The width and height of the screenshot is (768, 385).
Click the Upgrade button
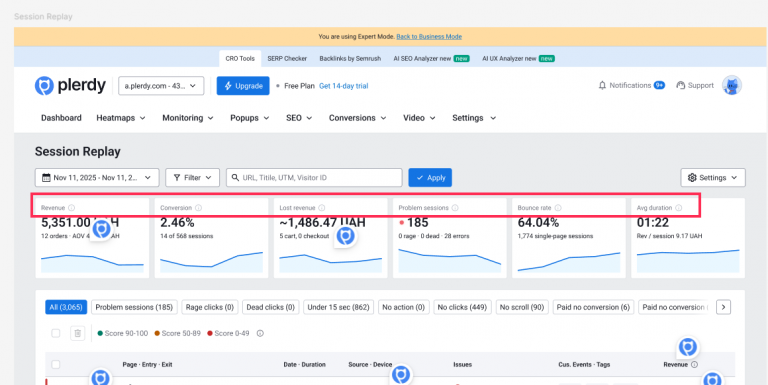pos(243,86)
